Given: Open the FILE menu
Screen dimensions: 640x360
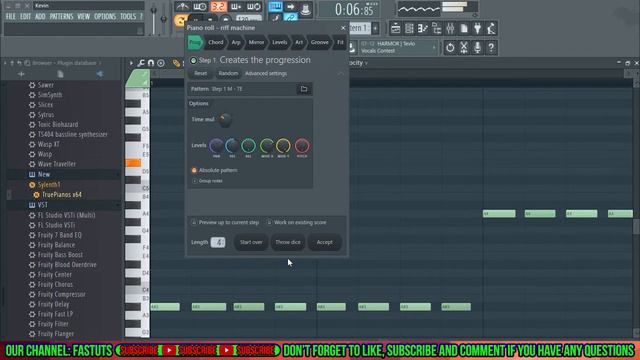Looking at the screenshot, I should [11, 16].
